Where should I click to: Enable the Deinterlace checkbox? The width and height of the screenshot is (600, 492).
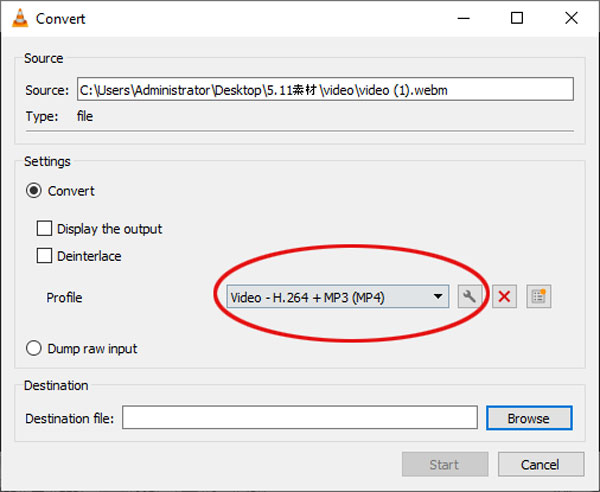44,256
